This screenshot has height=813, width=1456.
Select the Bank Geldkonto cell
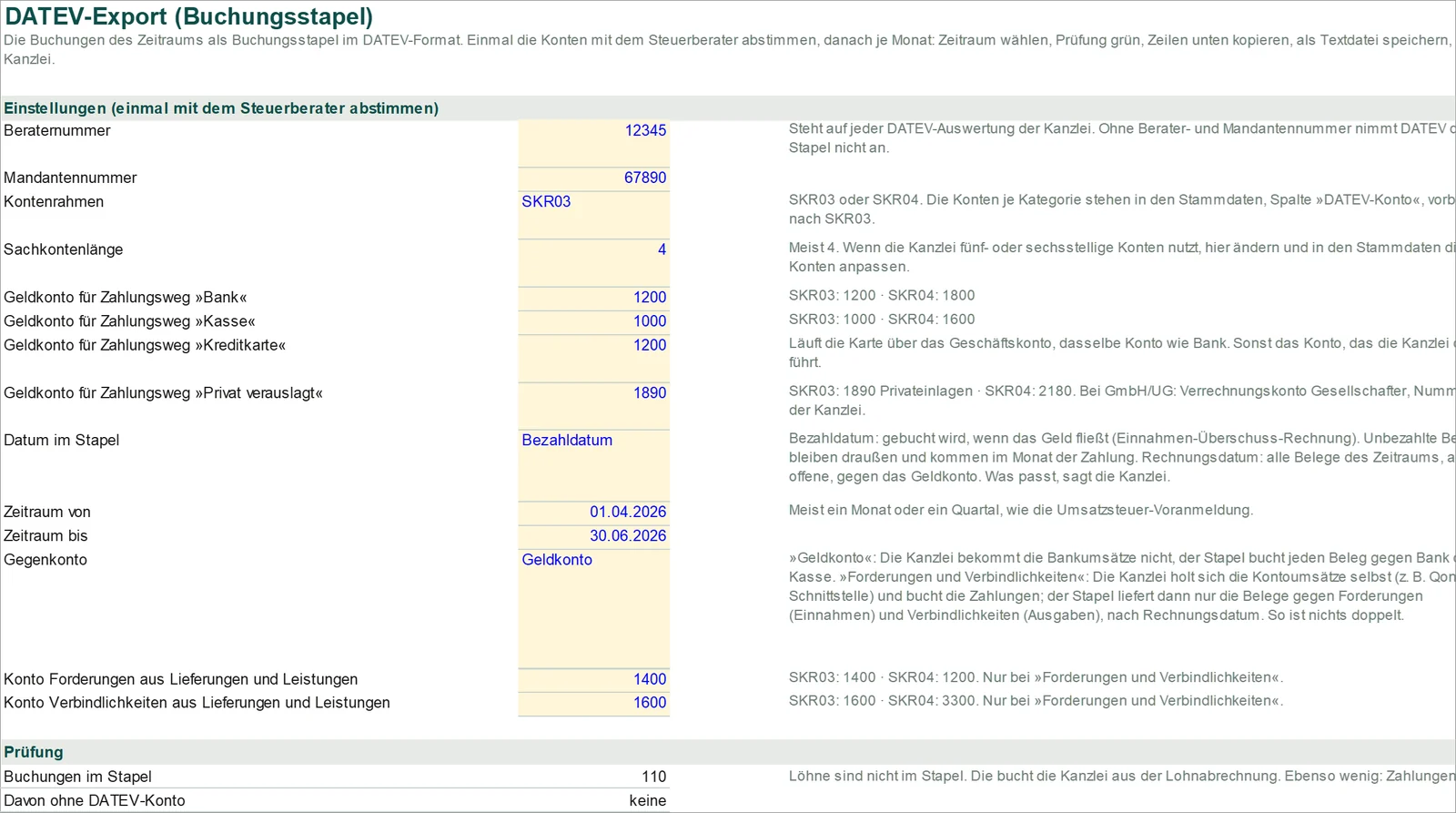(594, 298)
